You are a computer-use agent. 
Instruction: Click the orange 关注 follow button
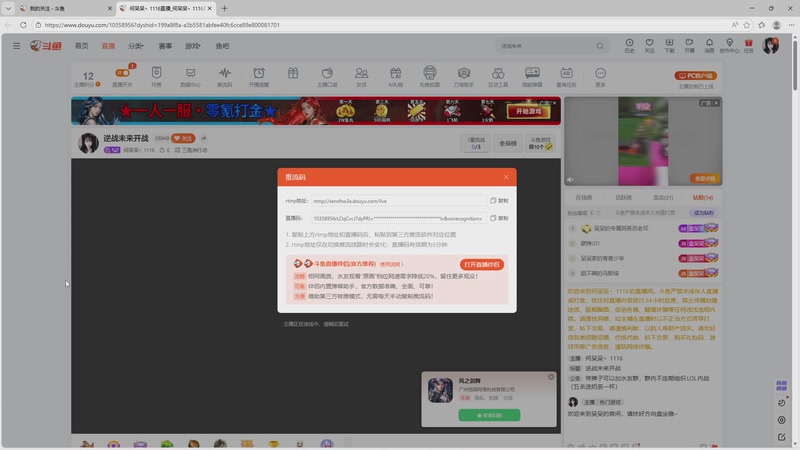183,138
